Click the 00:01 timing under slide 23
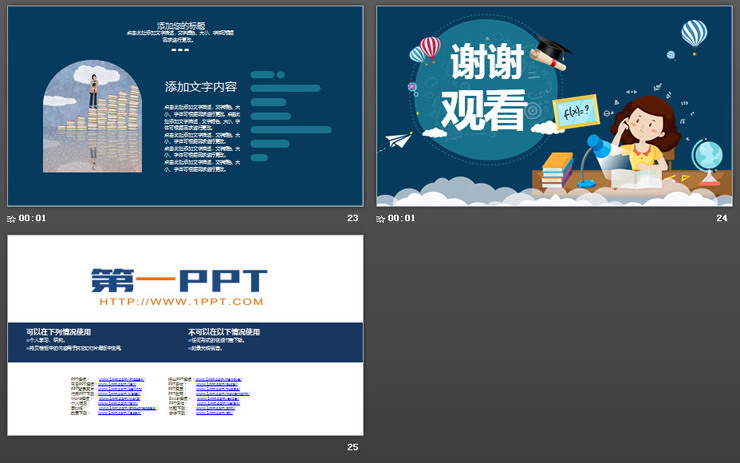The image size is (740, 463). pos(32,218)
